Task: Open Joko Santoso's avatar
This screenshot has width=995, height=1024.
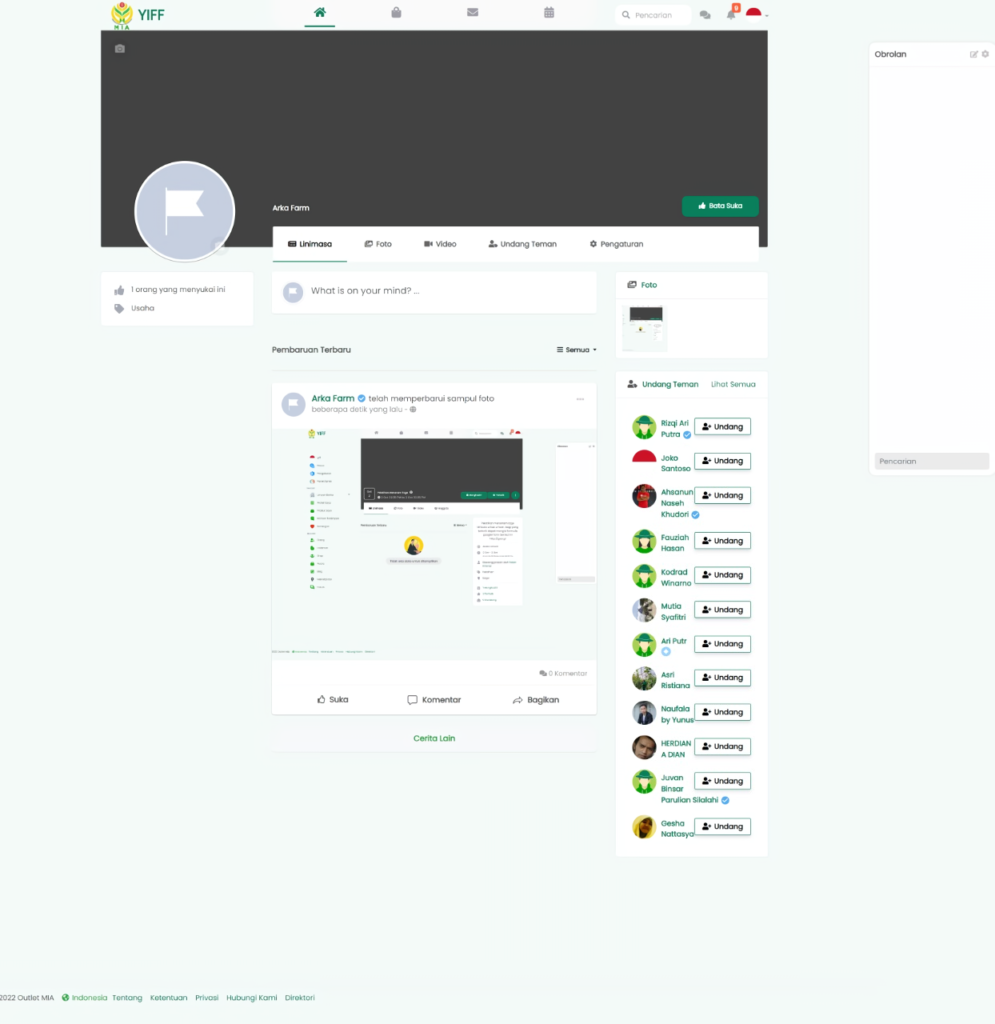Action: [644, 462]
